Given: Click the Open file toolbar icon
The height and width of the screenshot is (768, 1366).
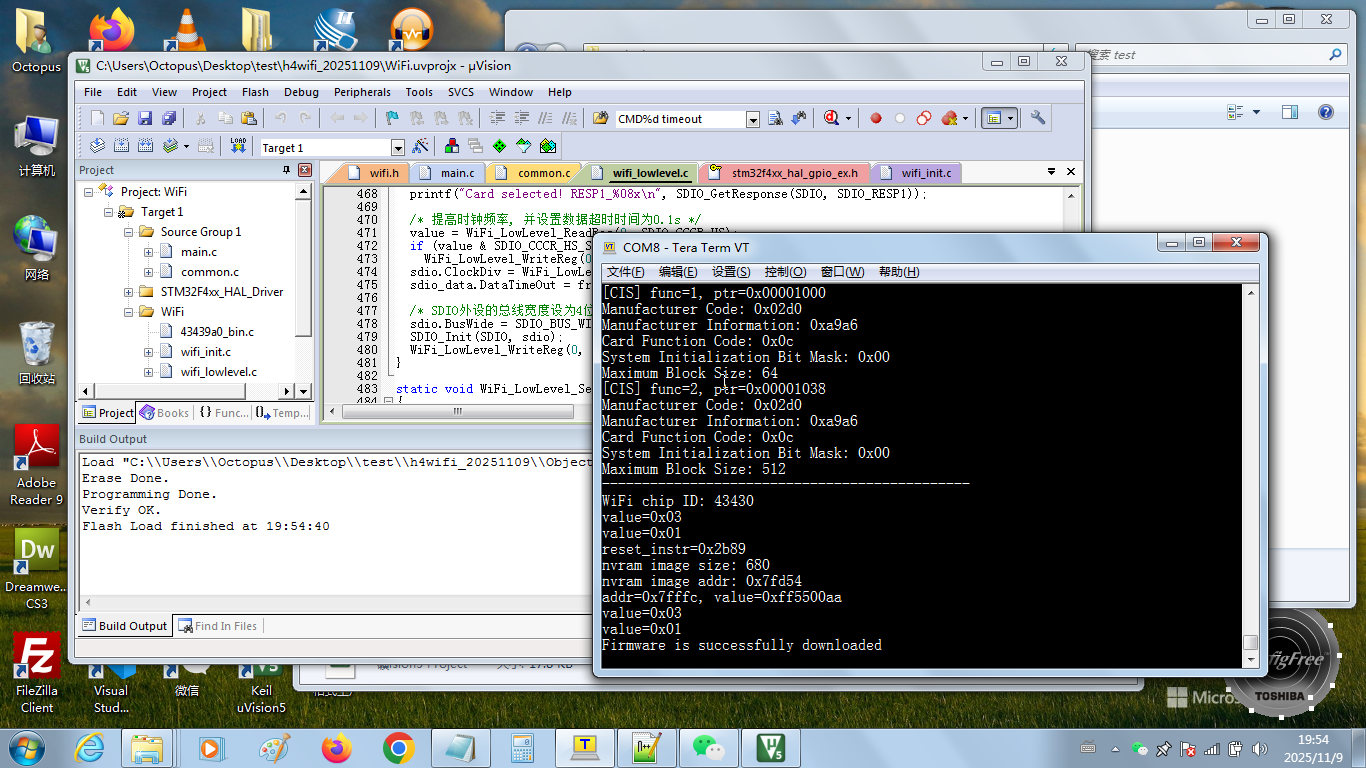Looking at the screenshot, I should point(122,118).
